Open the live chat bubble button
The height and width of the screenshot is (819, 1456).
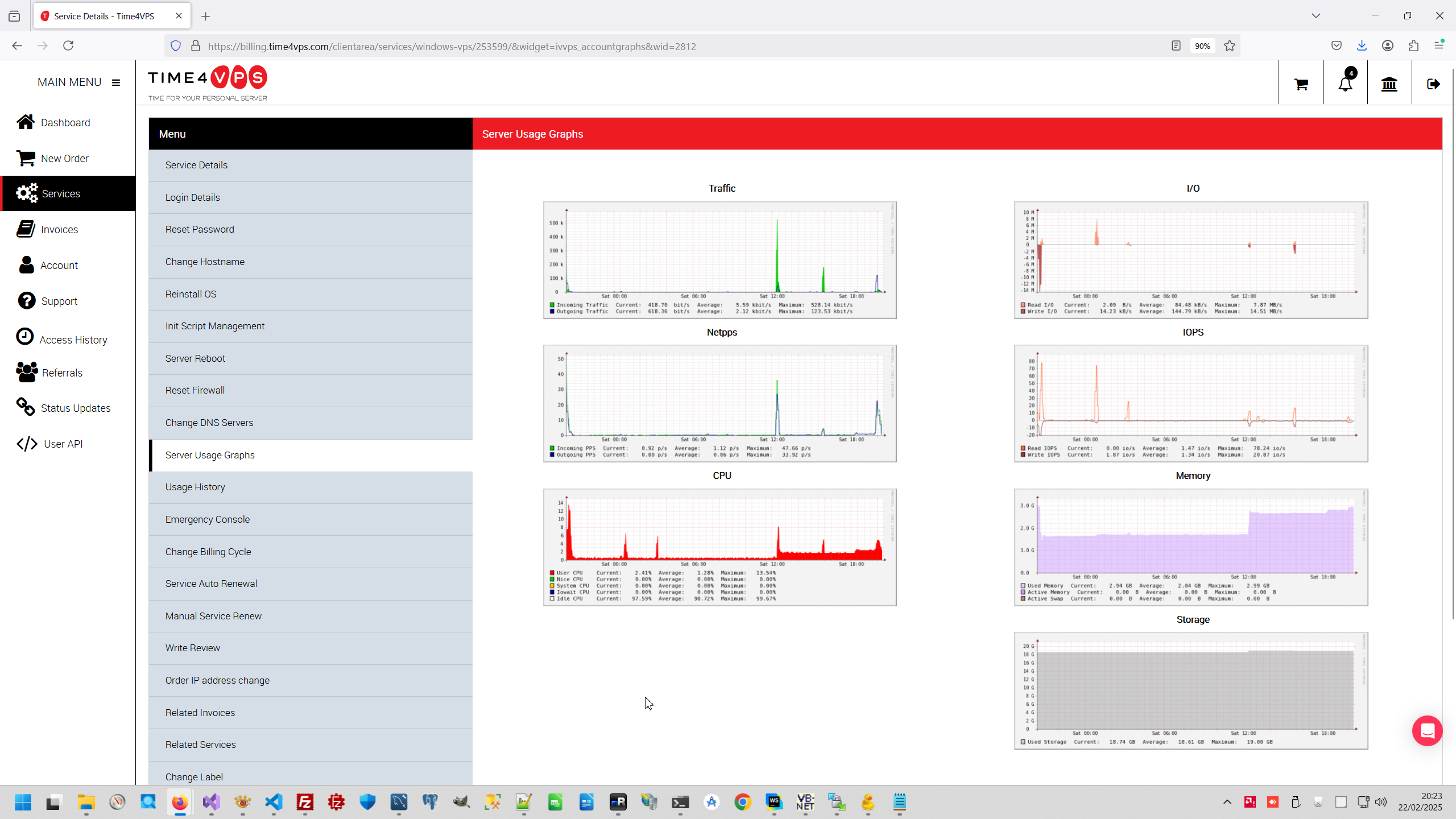[x=1427, y=731]
